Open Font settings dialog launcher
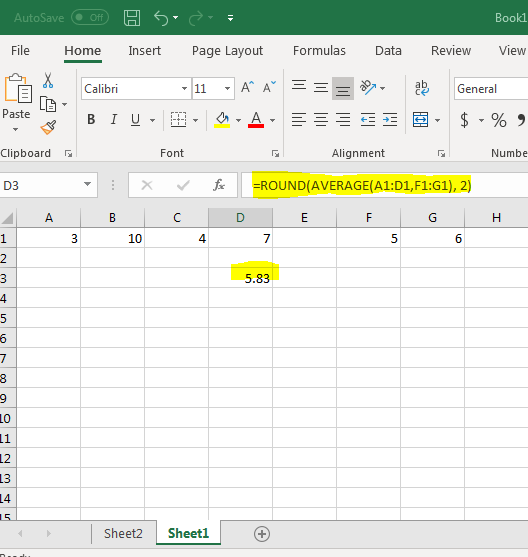Viewport: 528px width, 557px height. click(x=275, y=153)
